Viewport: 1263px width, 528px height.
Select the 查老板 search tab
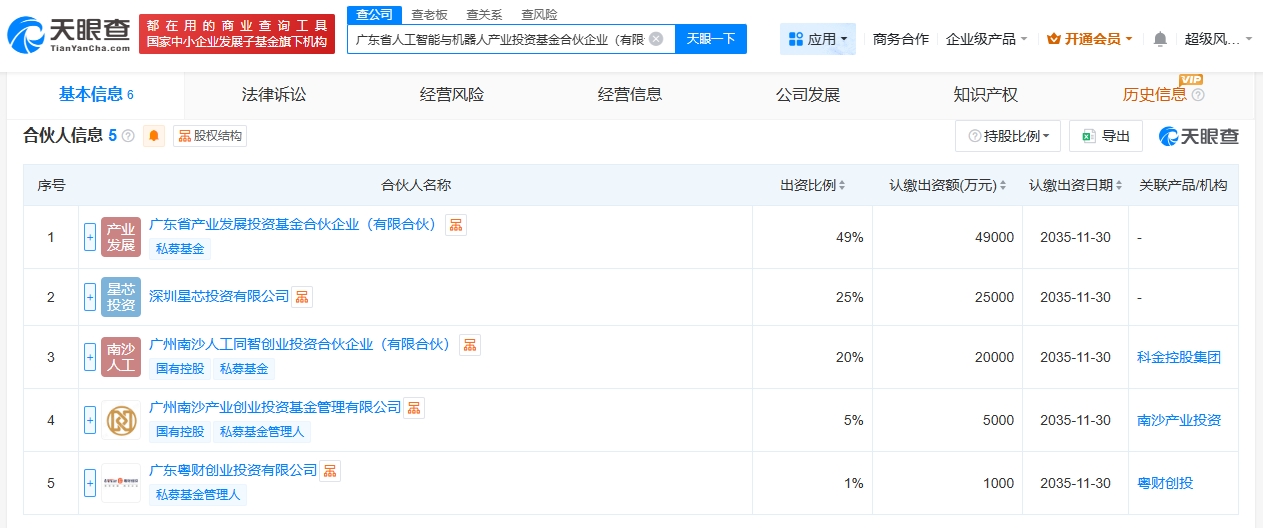point(429,15)
